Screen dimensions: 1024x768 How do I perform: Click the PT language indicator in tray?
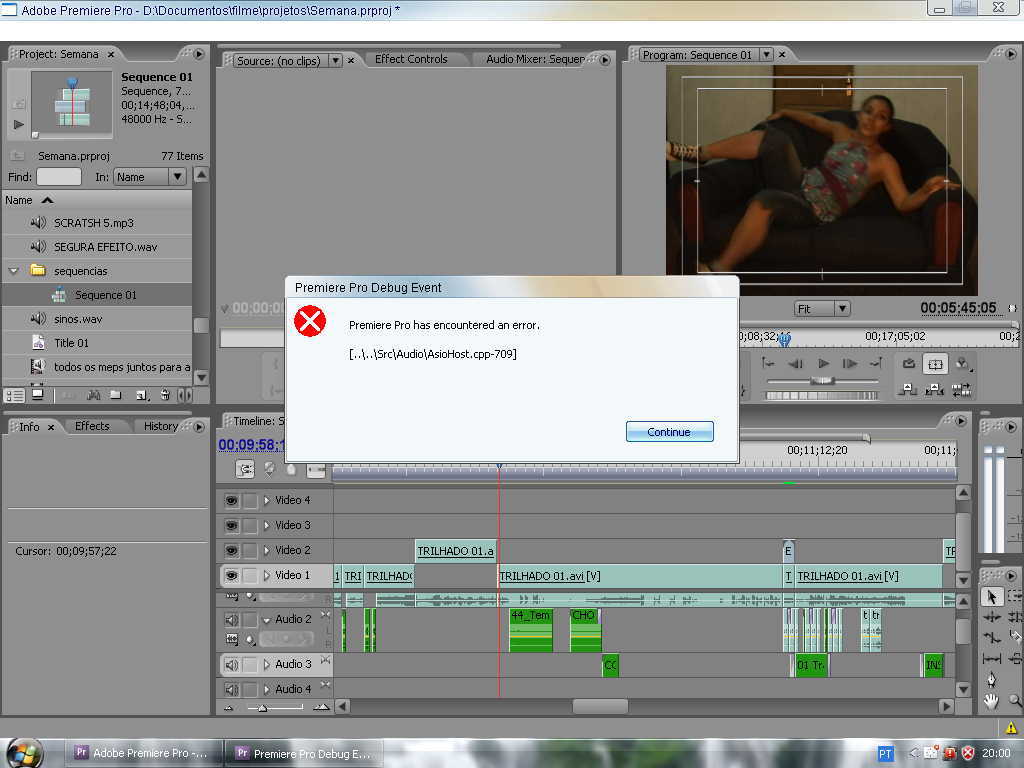coord(885,754)
